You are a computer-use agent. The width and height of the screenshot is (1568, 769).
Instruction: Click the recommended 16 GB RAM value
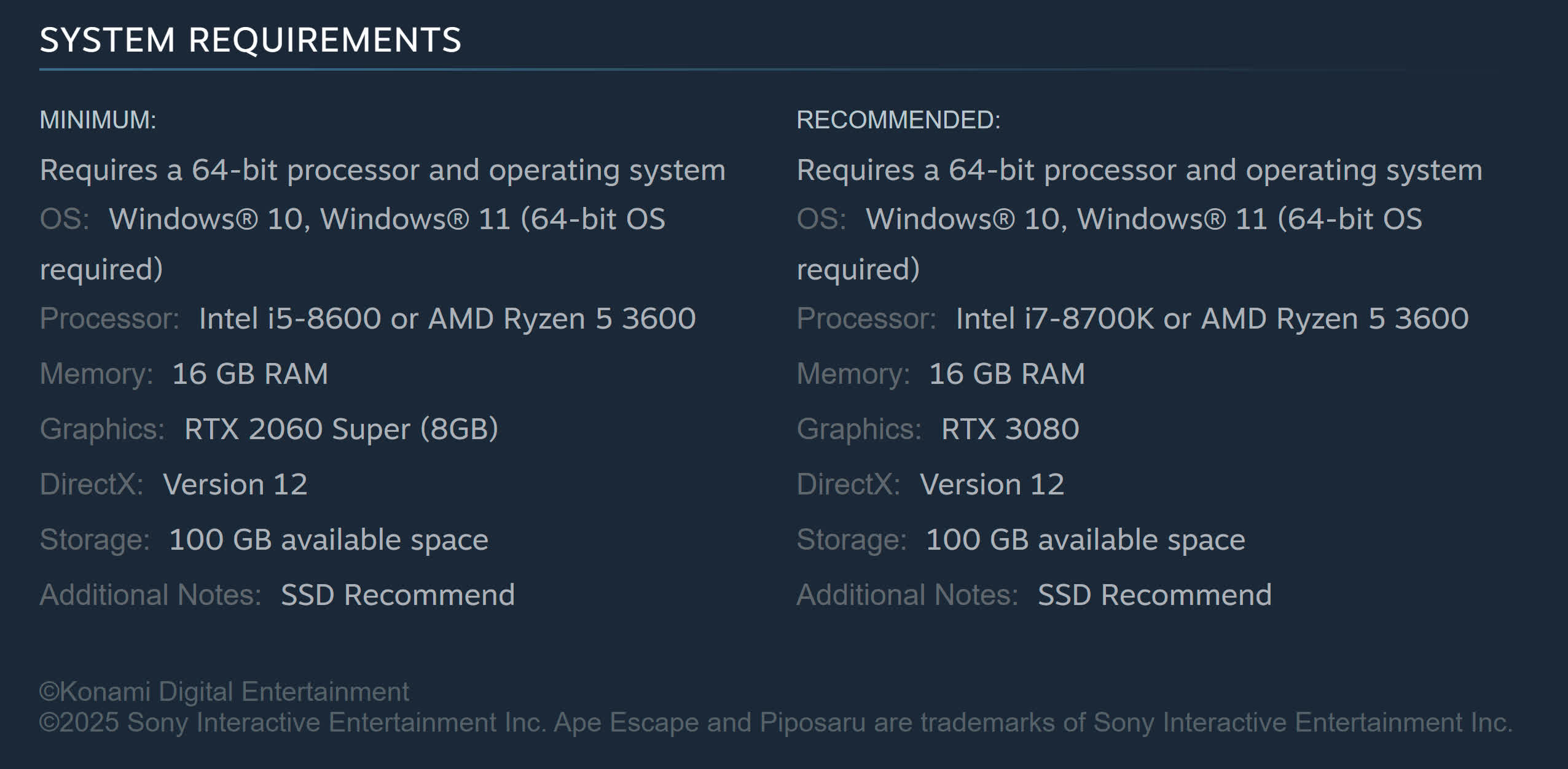pos(1006,374)
